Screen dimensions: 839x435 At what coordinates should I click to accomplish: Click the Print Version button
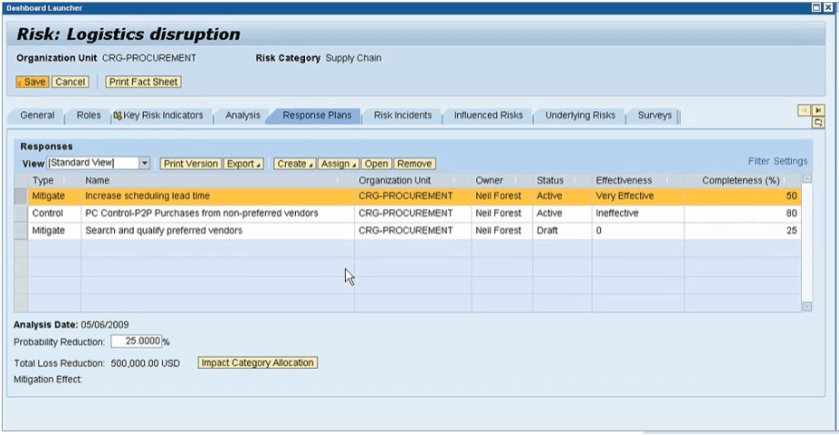(190, 164)
